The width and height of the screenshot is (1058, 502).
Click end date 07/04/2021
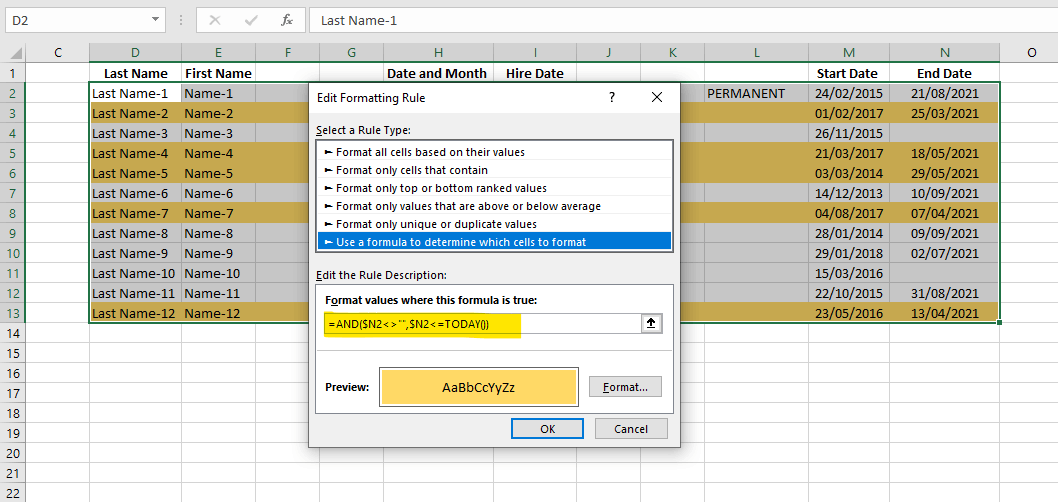click(945, 214)
